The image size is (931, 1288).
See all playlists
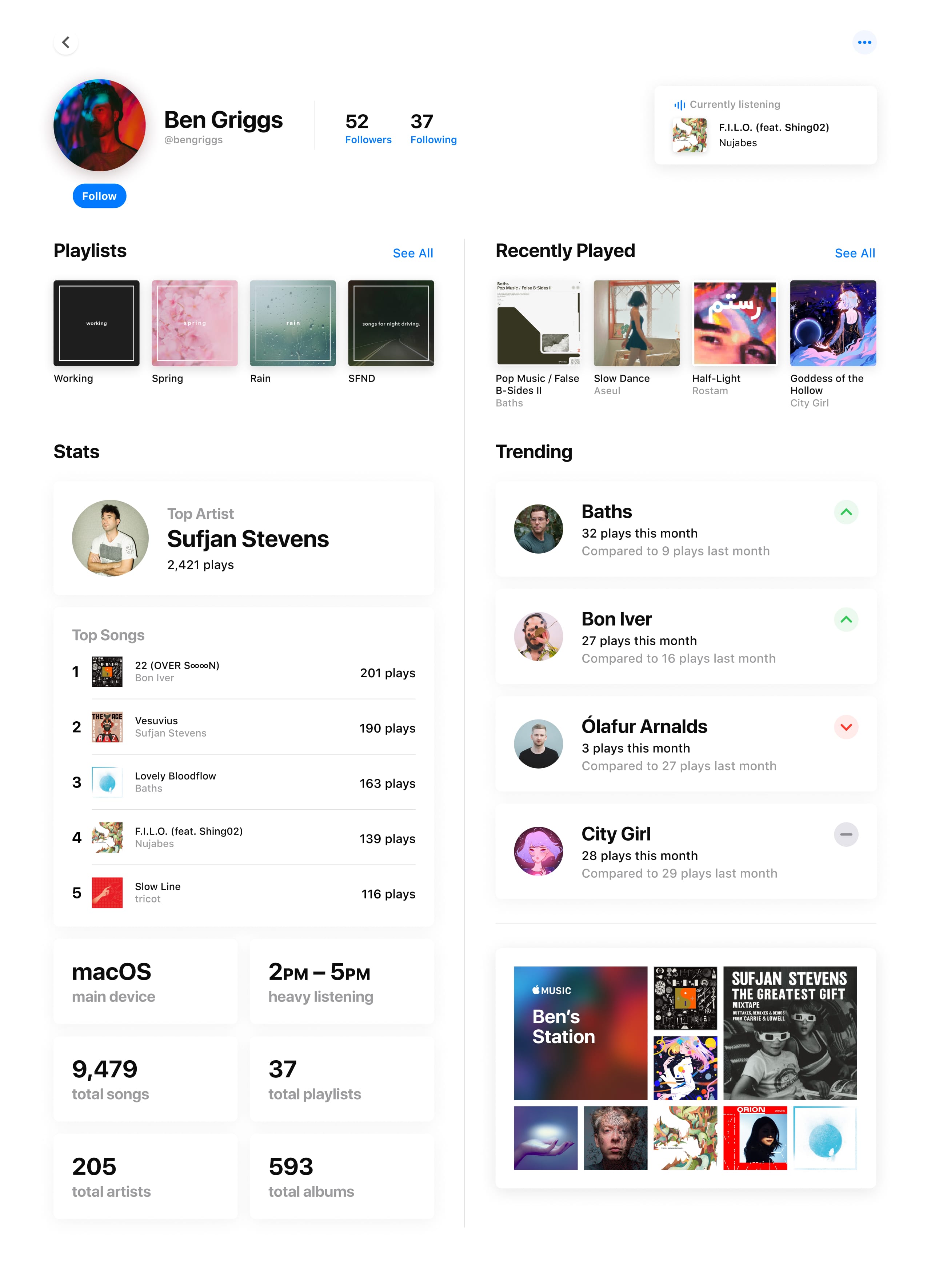[413, 253]
